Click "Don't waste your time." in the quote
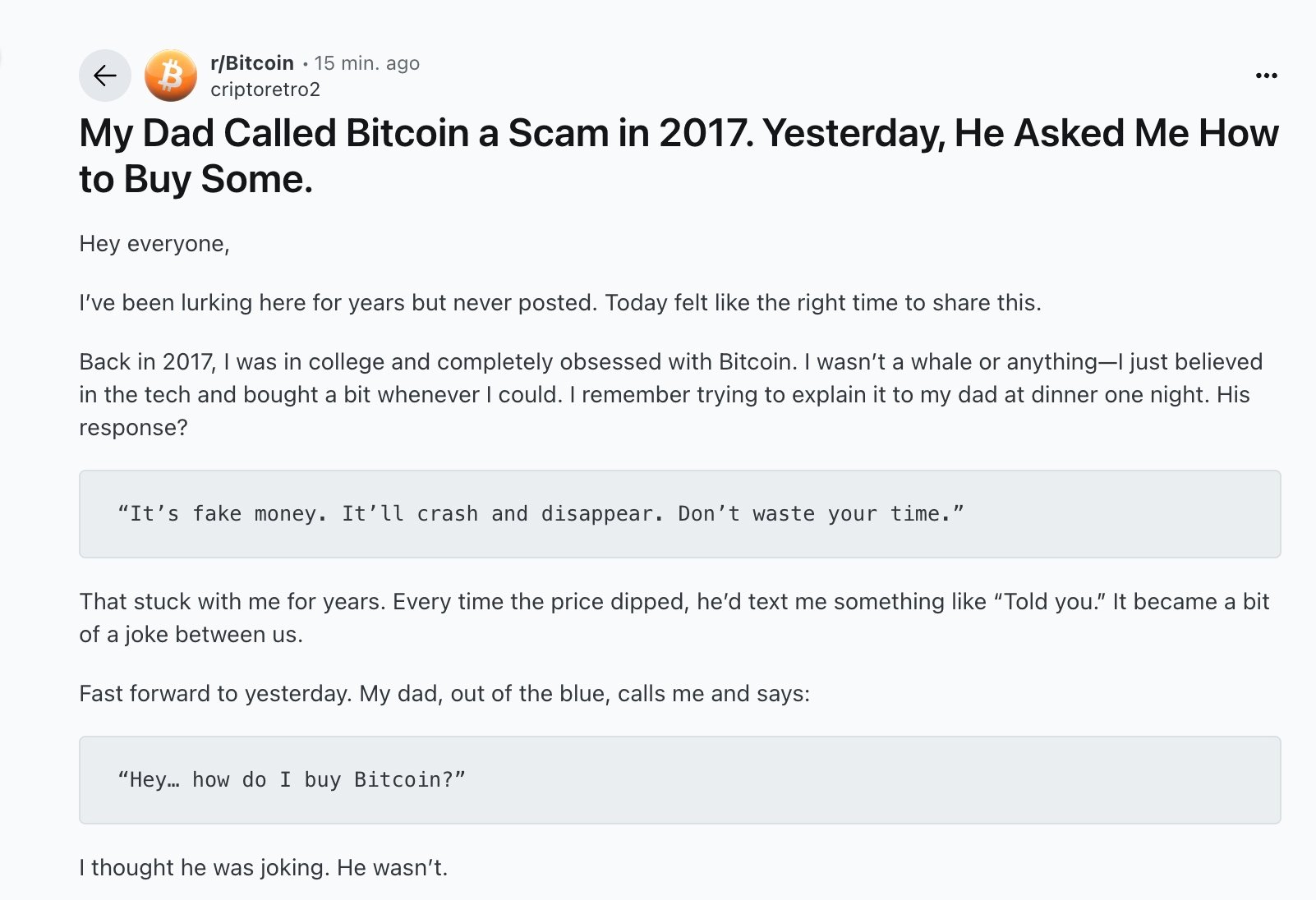This screenshot has height=900, width=1316. click(820, 514)
